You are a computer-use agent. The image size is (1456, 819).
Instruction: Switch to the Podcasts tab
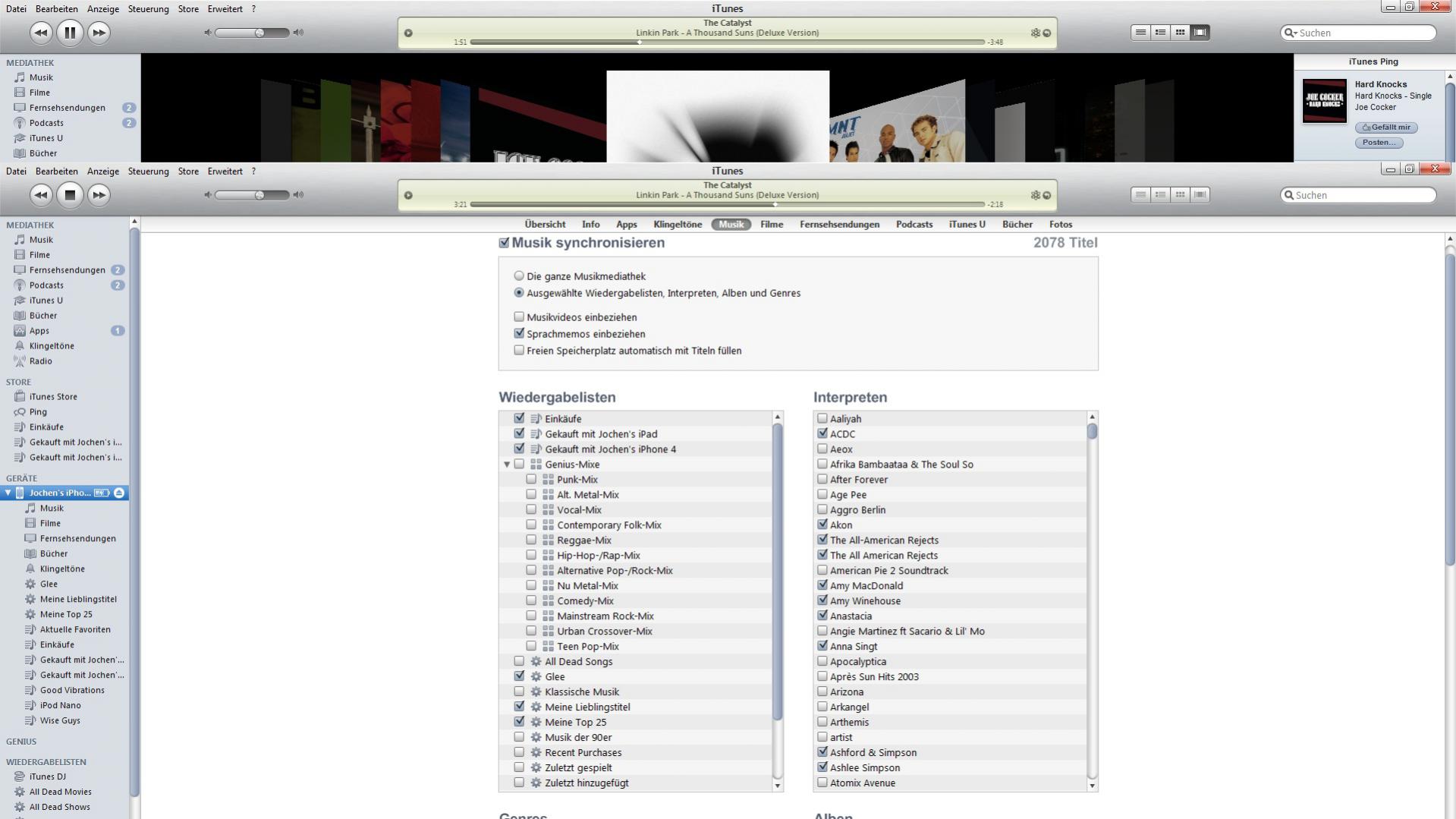coord(914,225)
